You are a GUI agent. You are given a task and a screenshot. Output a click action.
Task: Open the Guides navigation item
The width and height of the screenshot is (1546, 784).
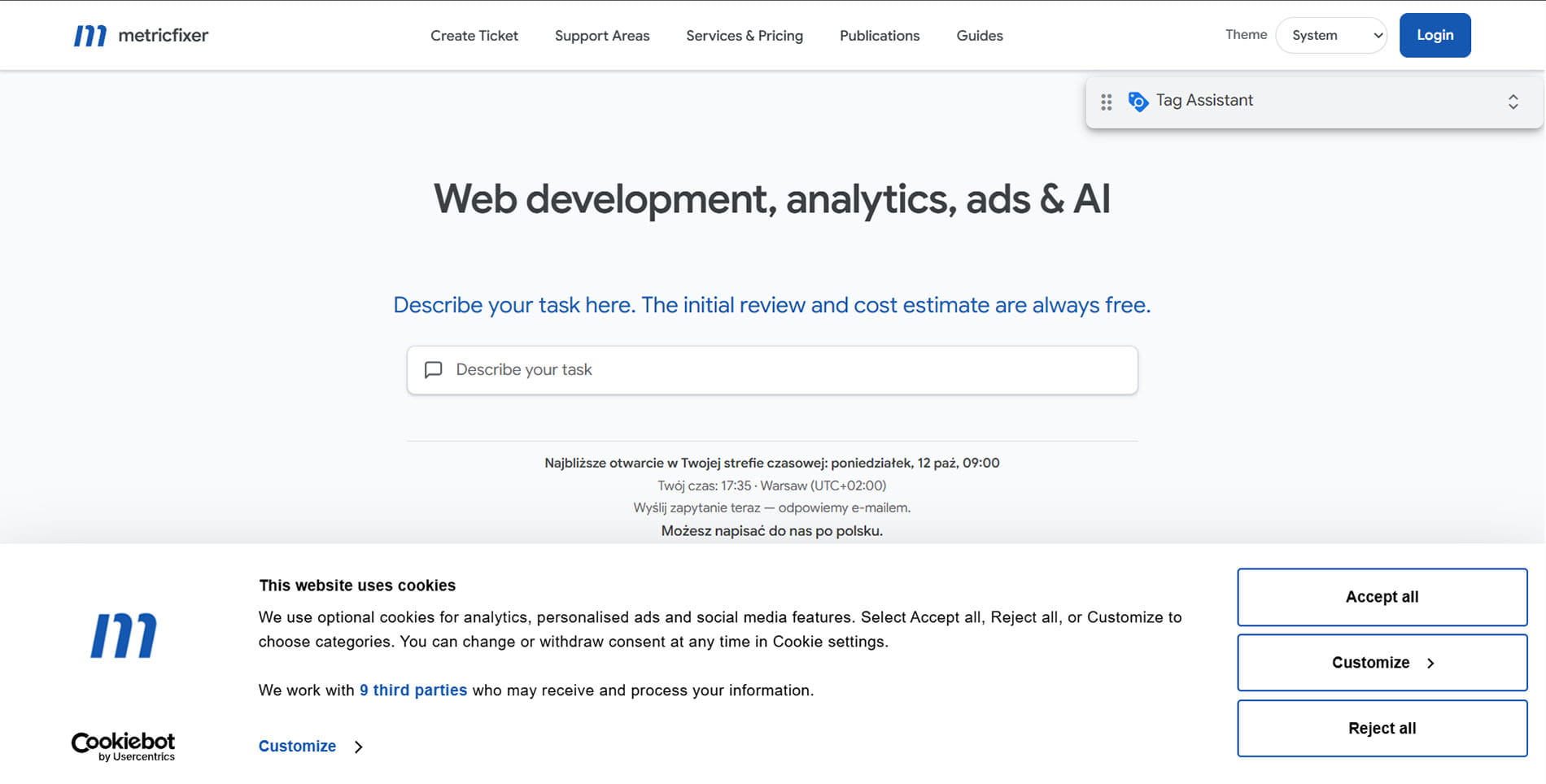pyautogui.click(x=980, y=36)
